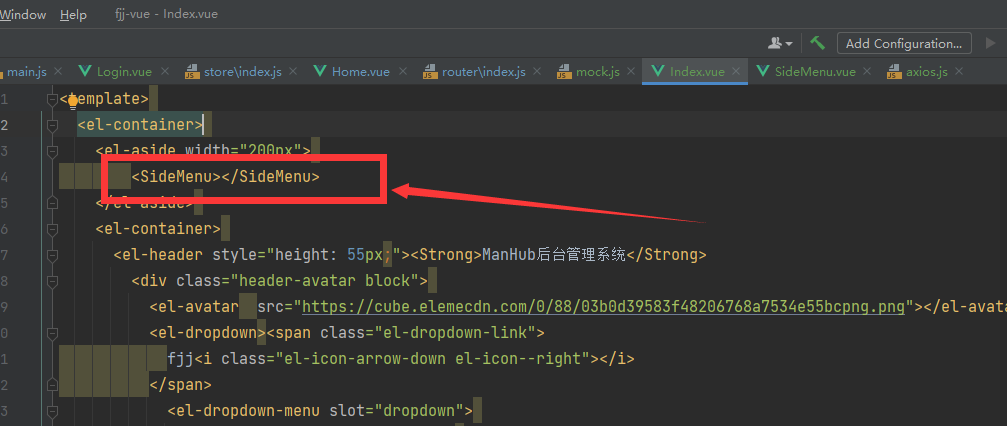This screenshot has height=426, width=1007.
Task: Close the store\index.js tab
Action: pyautogui.click(x=294, y=71)
